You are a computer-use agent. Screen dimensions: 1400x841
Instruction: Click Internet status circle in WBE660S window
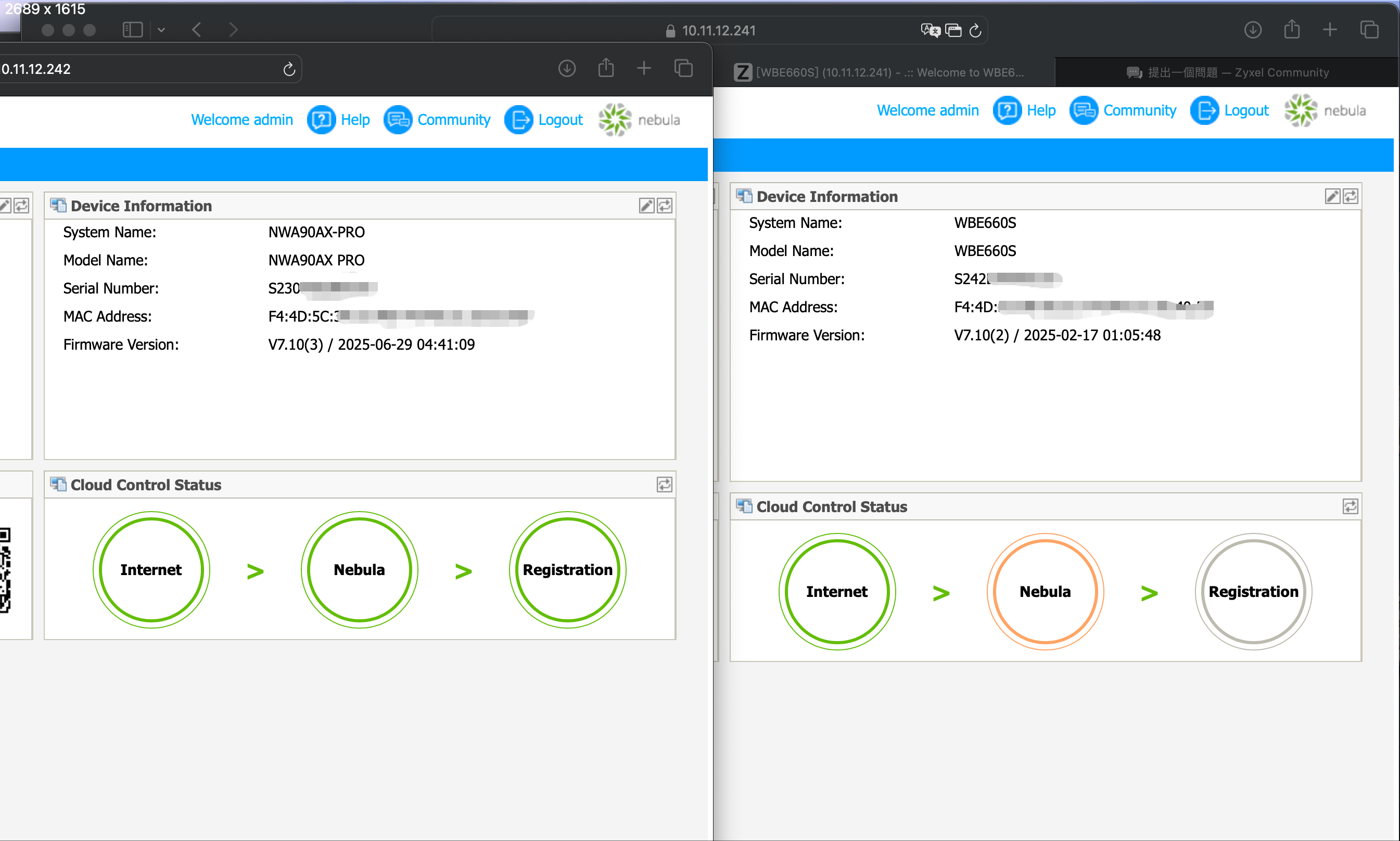coord(837,592)
